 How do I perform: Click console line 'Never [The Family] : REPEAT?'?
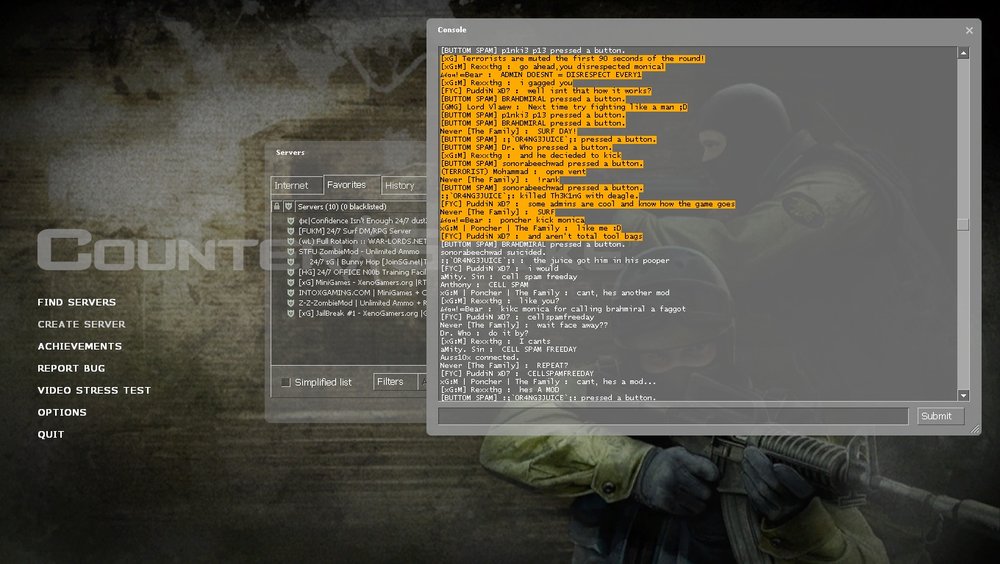504,366
